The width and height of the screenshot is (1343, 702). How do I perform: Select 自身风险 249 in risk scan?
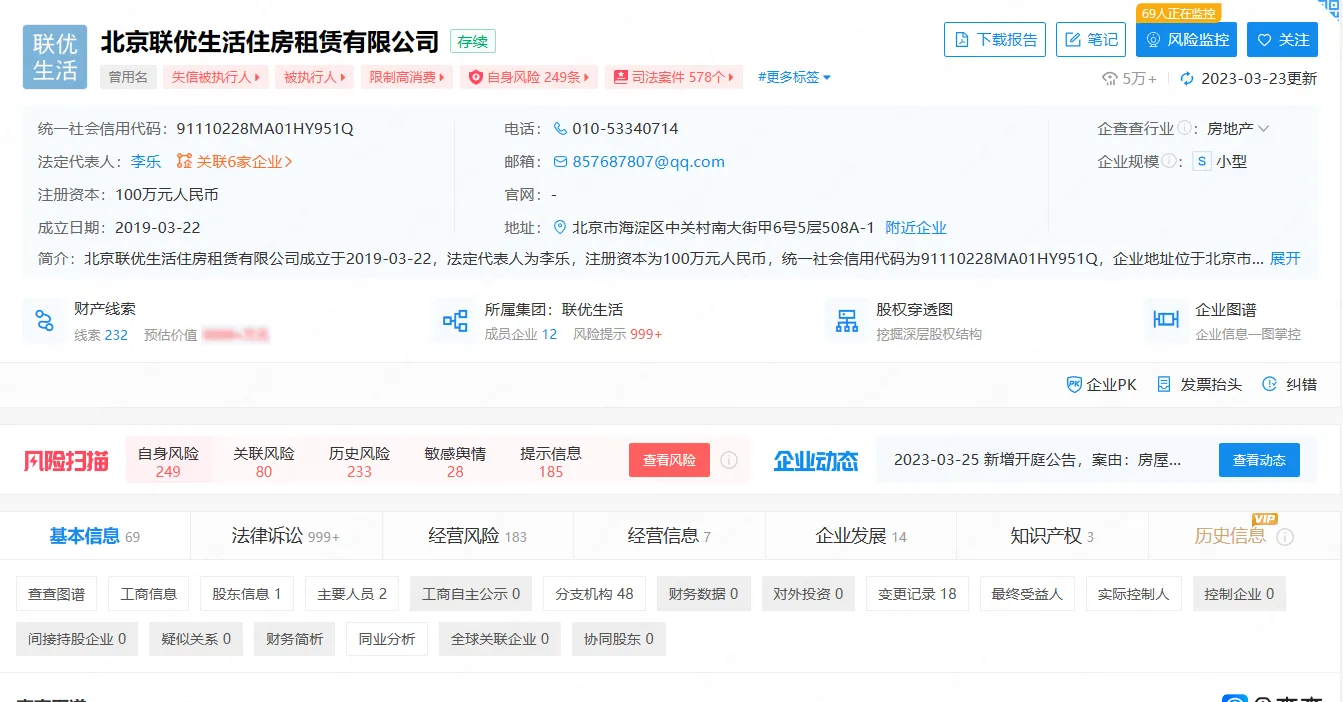pyautogui.click(x=168, y=461)
